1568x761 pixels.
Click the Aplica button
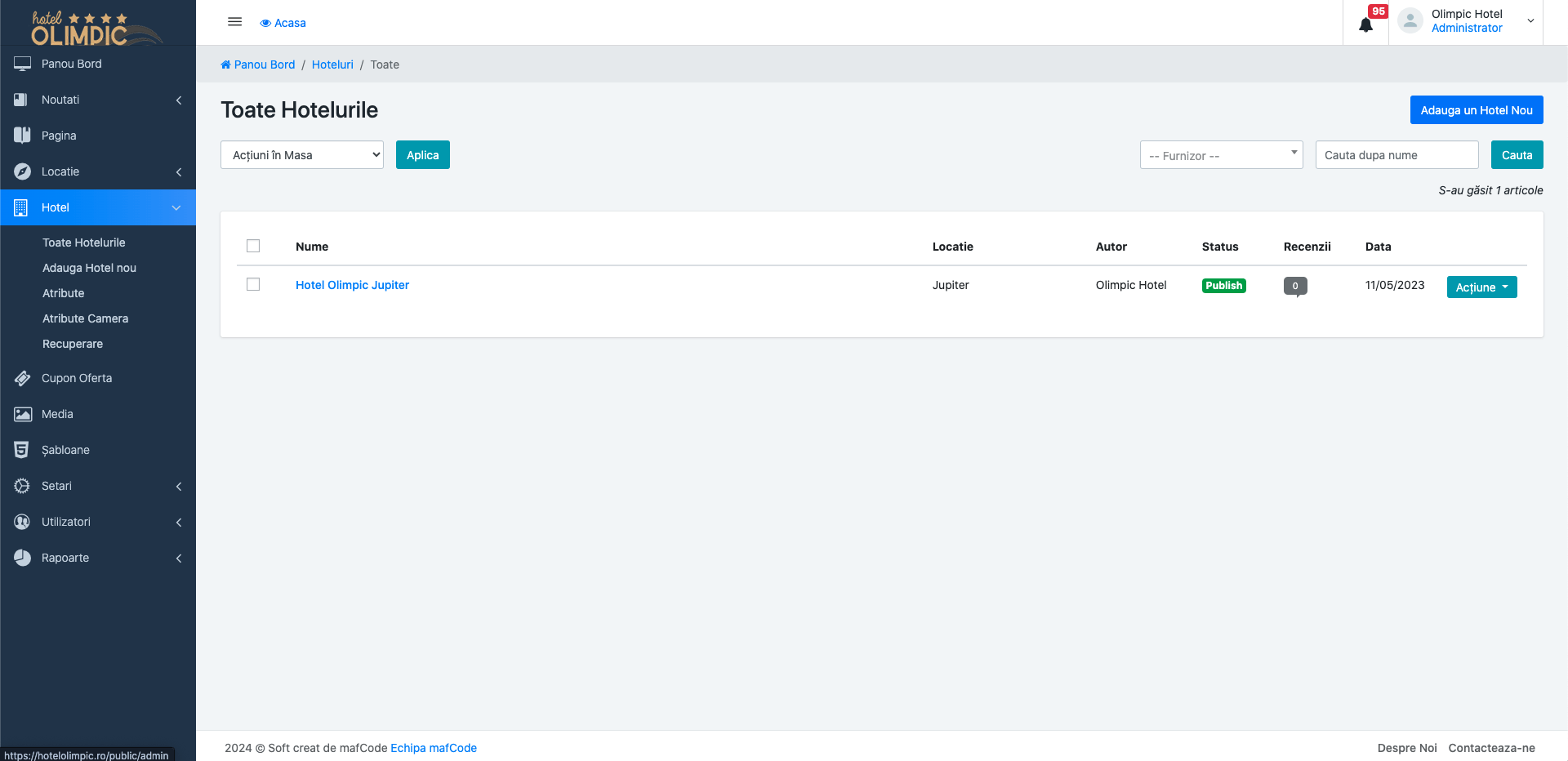tap(423, 155)
